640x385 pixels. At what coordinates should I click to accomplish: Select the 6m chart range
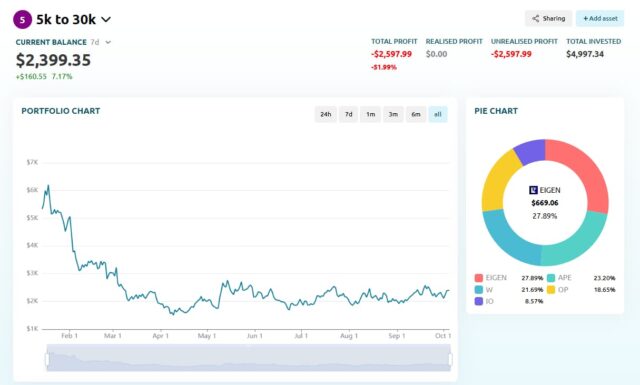click(x=416, y=114)
